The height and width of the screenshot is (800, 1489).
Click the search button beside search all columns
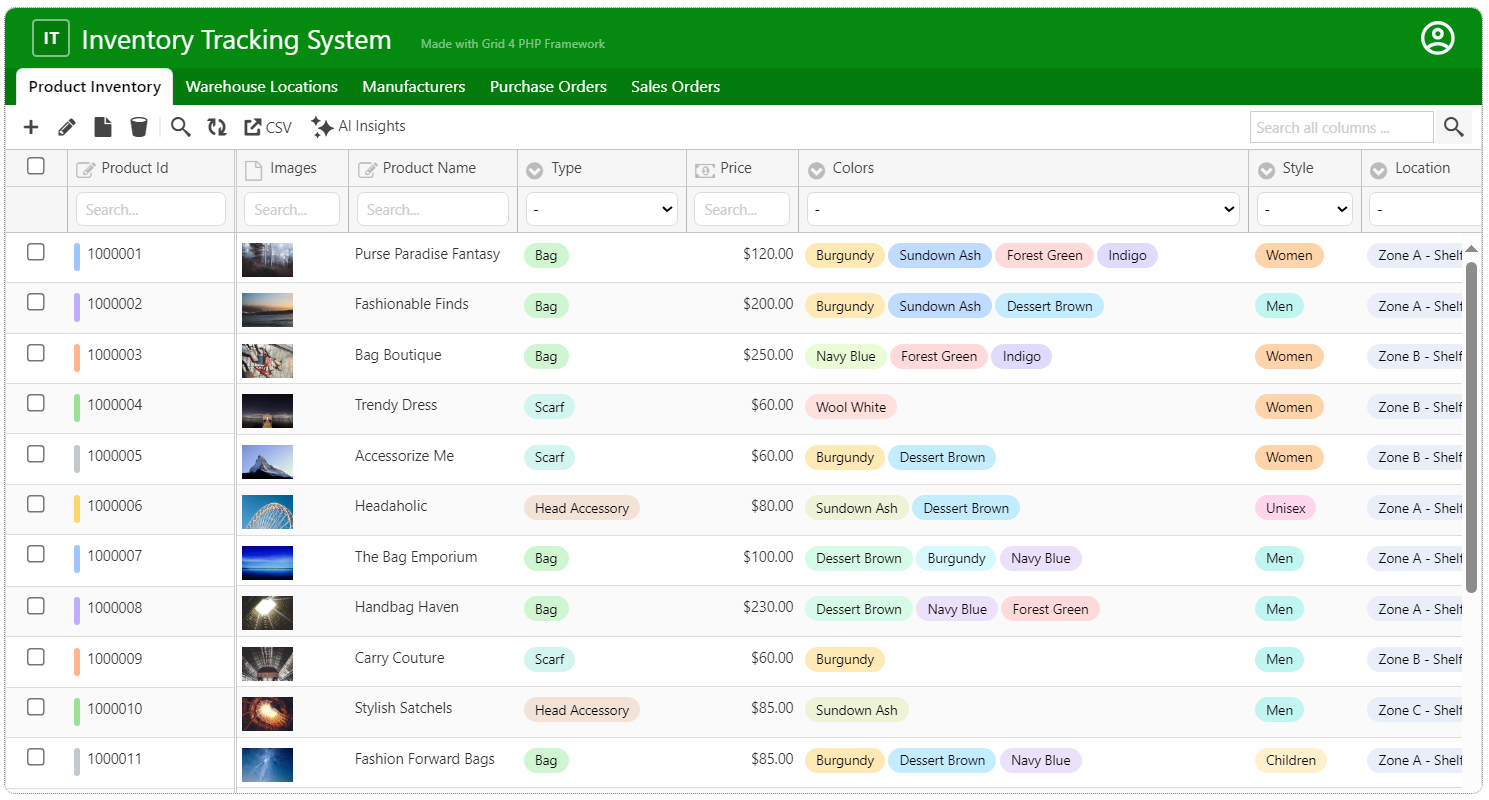(1454, 127)
